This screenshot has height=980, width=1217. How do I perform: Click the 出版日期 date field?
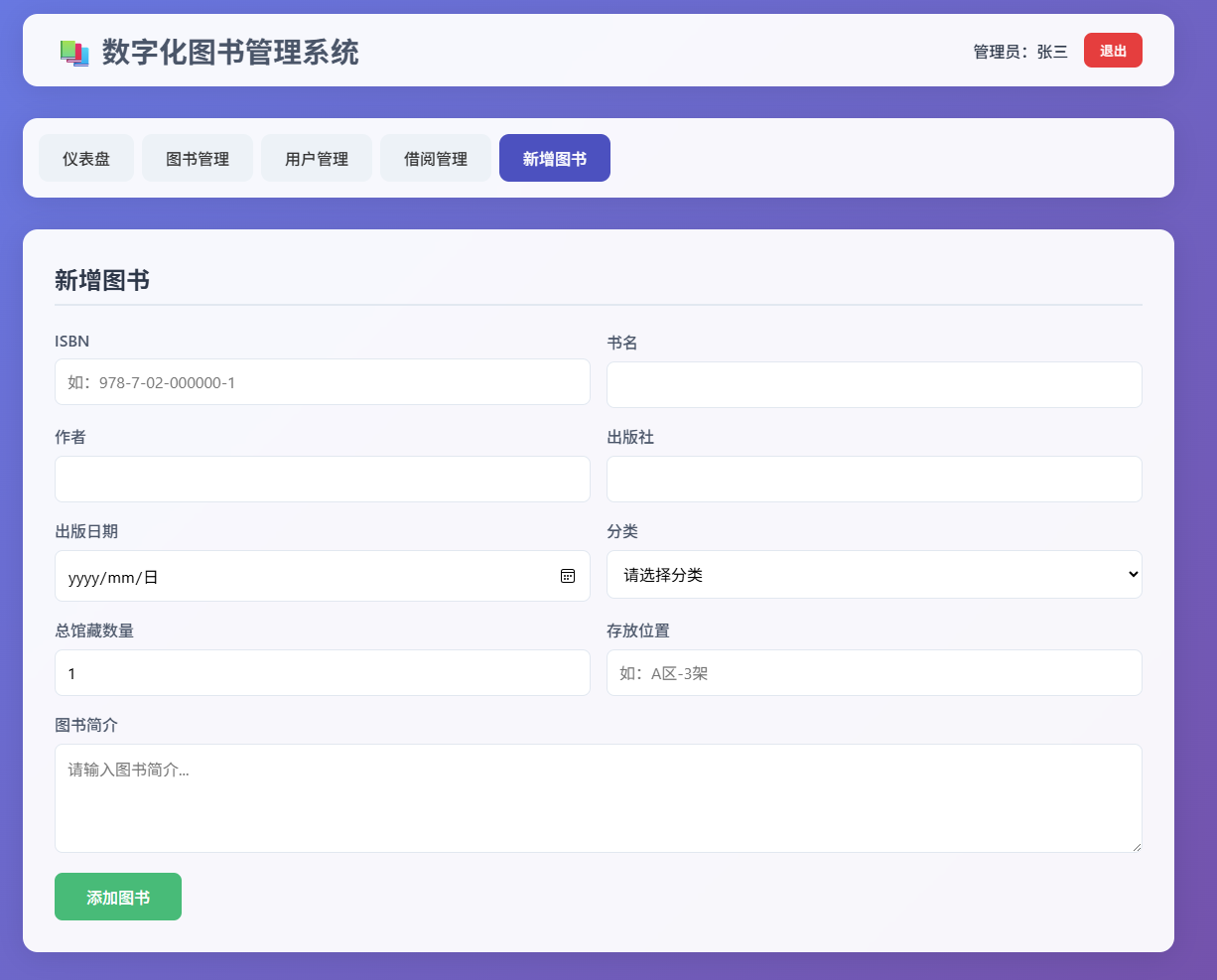323,576
